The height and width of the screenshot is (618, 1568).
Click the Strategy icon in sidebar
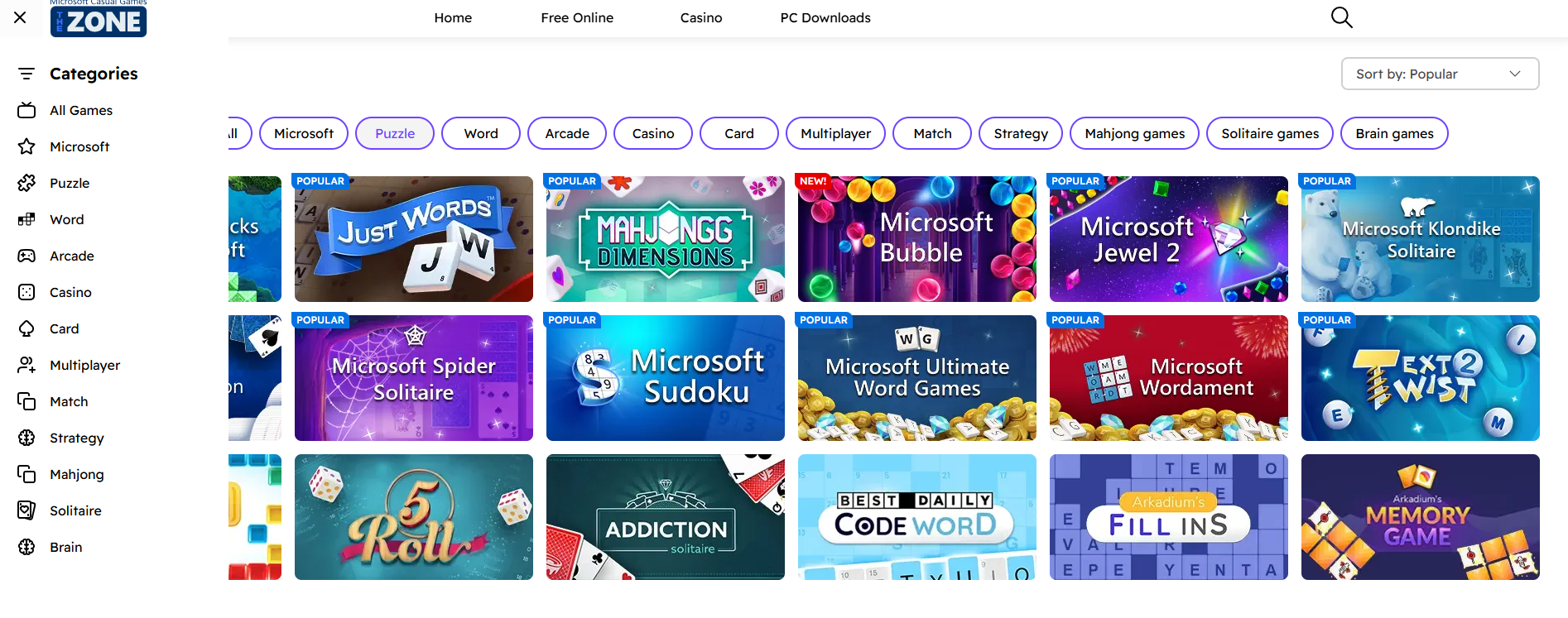pos(26,438)
